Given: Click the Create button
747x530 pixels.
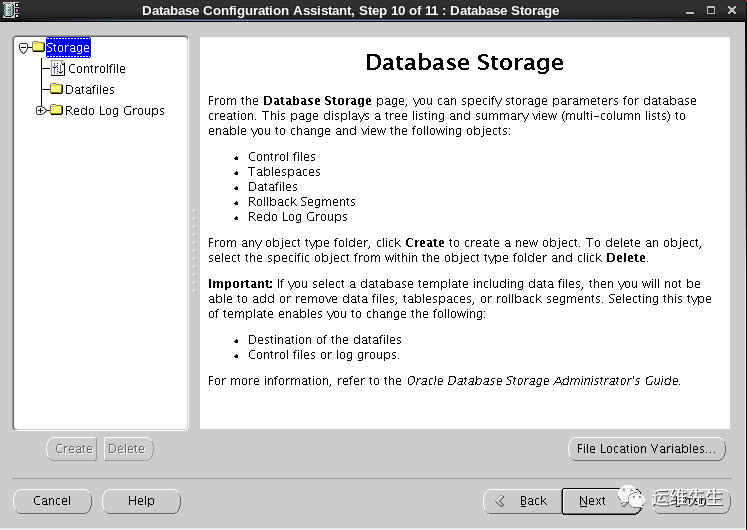Looking at the screenshot, I should tap(73, 449).
